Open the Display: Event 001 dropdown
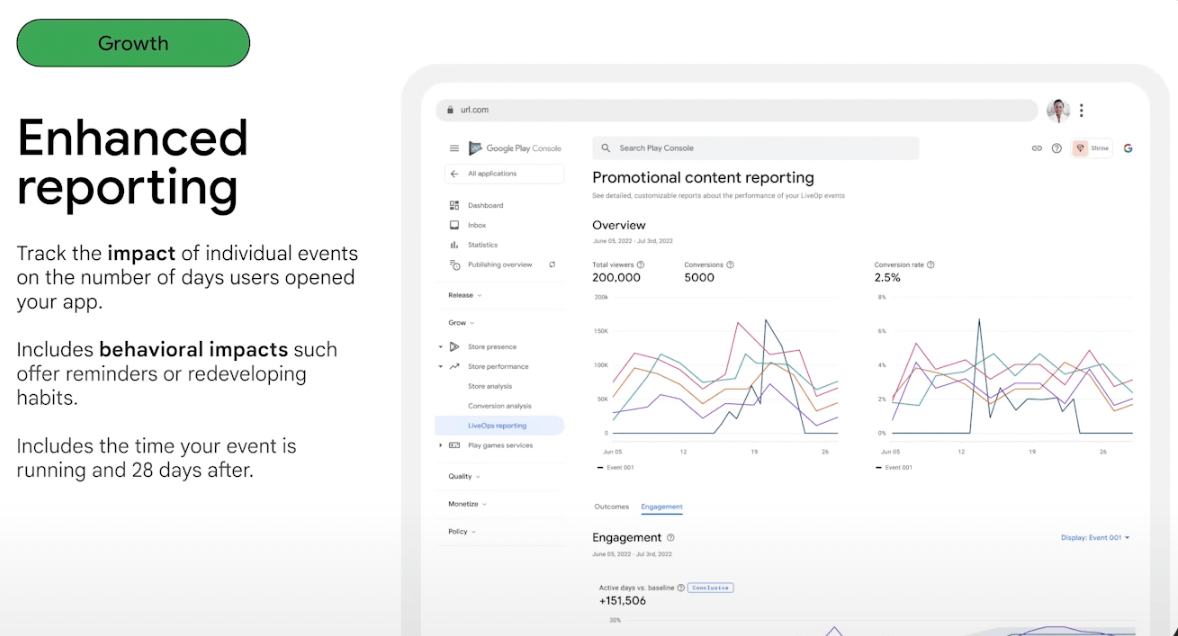The image size is (1178, 636). click(x=1095, y=538)
